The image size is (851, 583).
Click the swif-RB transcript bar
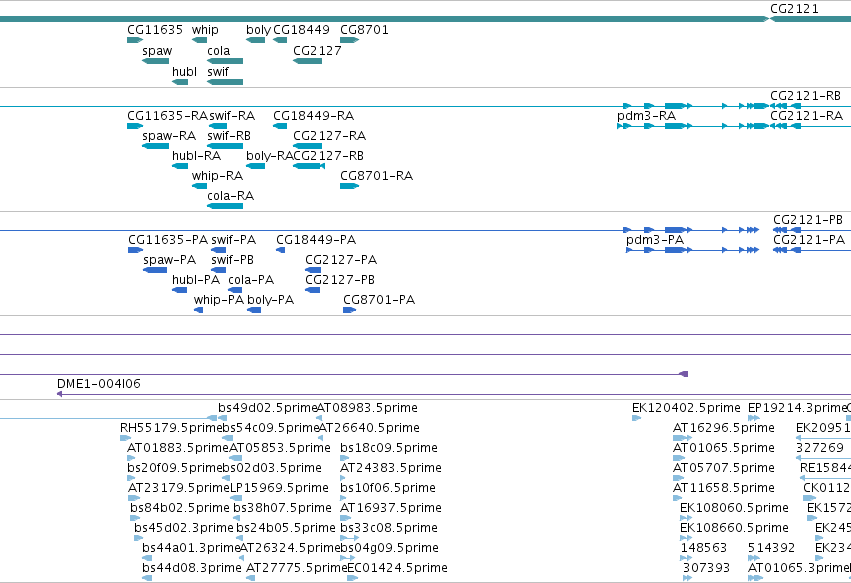[x=225, y=145]
